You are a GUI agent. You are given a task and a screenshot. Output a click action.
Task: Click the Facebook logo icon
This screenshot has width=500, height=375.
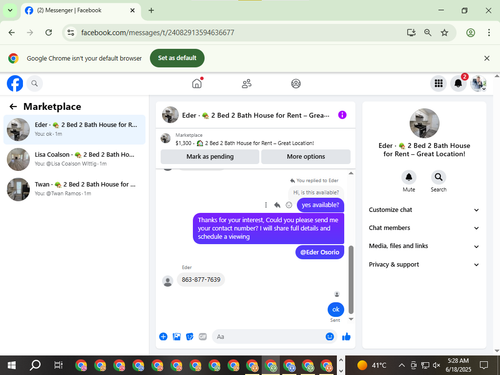coord(15,83)
